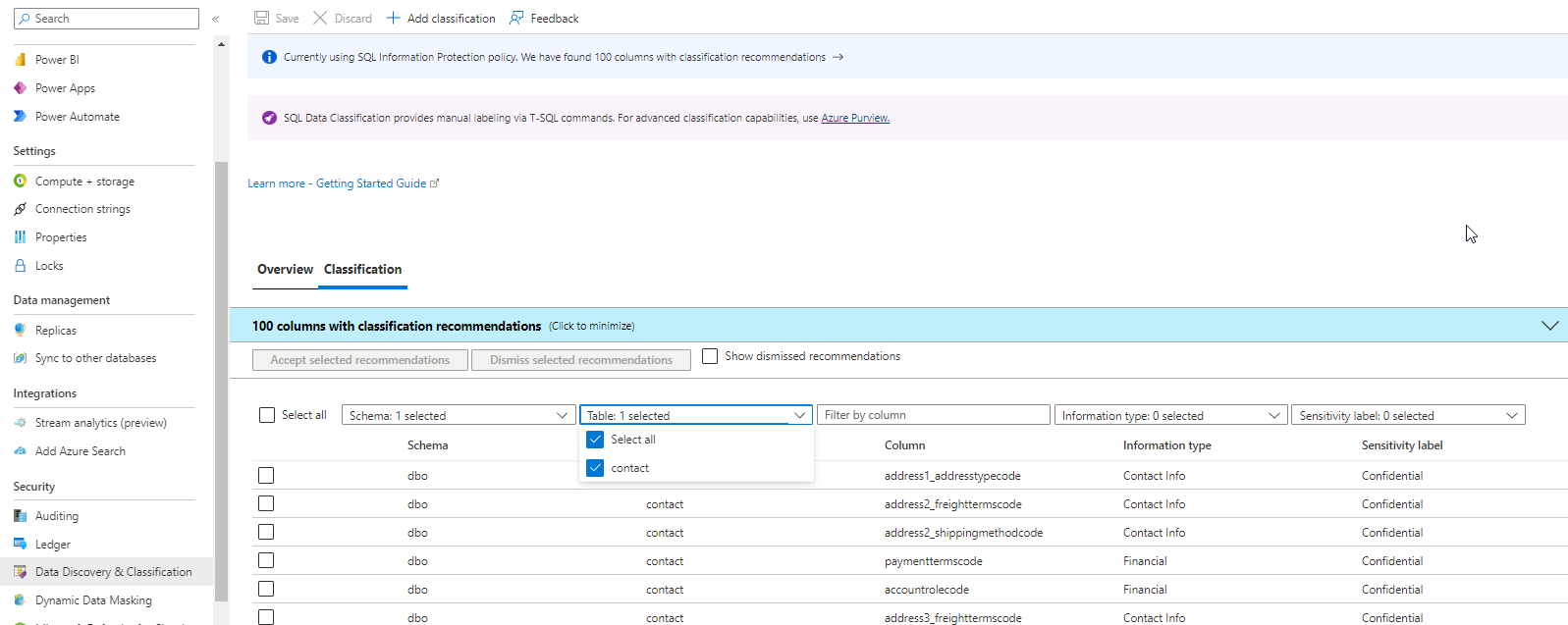Image resolution: width=1568 pixels, height=625 pixels.
Task: Click Dismiss selected recommendations button
Action: coord(581,360)
